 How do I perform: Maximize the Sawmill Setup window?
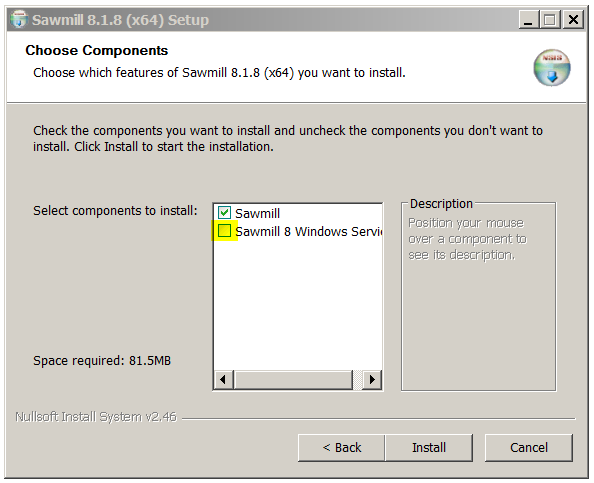point(550,19)
